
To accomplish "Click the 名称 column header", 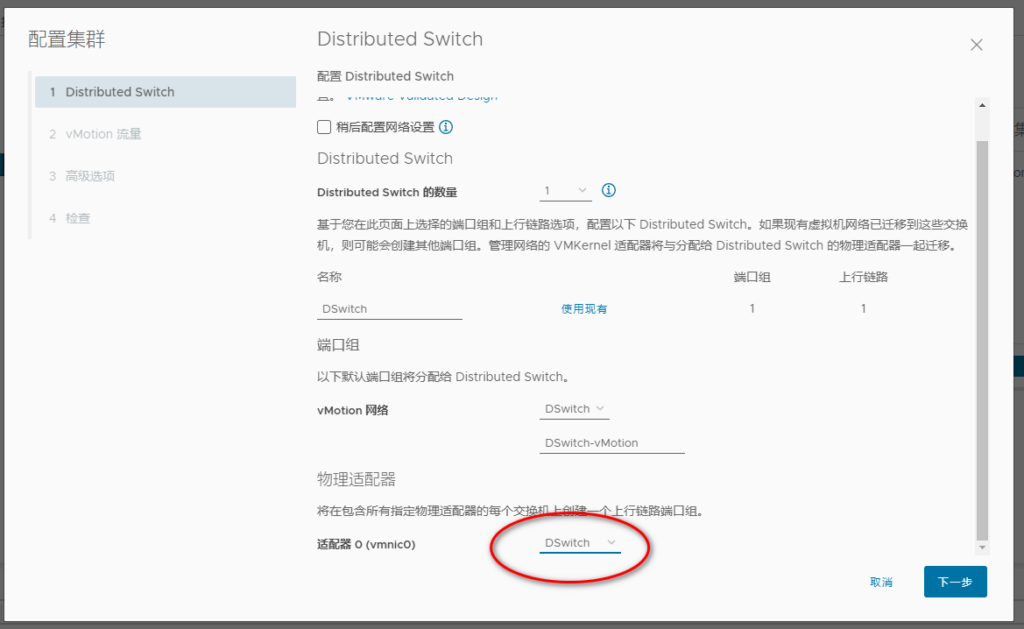I will [x=329, y=277].
